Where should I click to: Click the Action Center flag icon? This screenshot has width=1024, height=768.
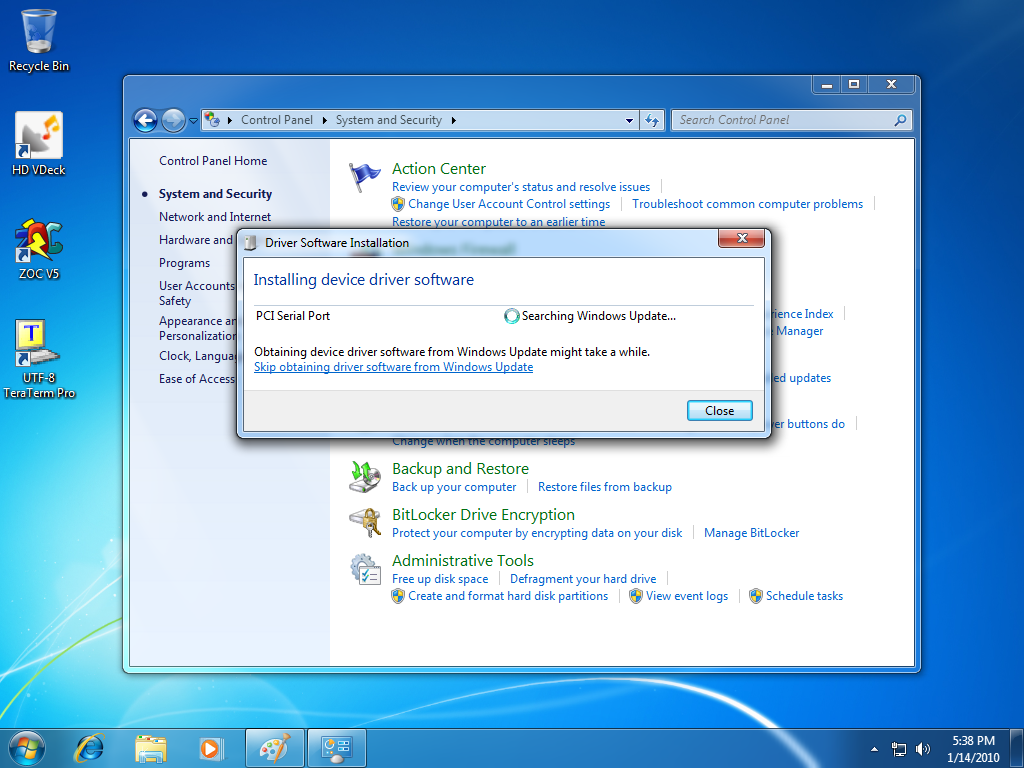[x=365, y=176]
